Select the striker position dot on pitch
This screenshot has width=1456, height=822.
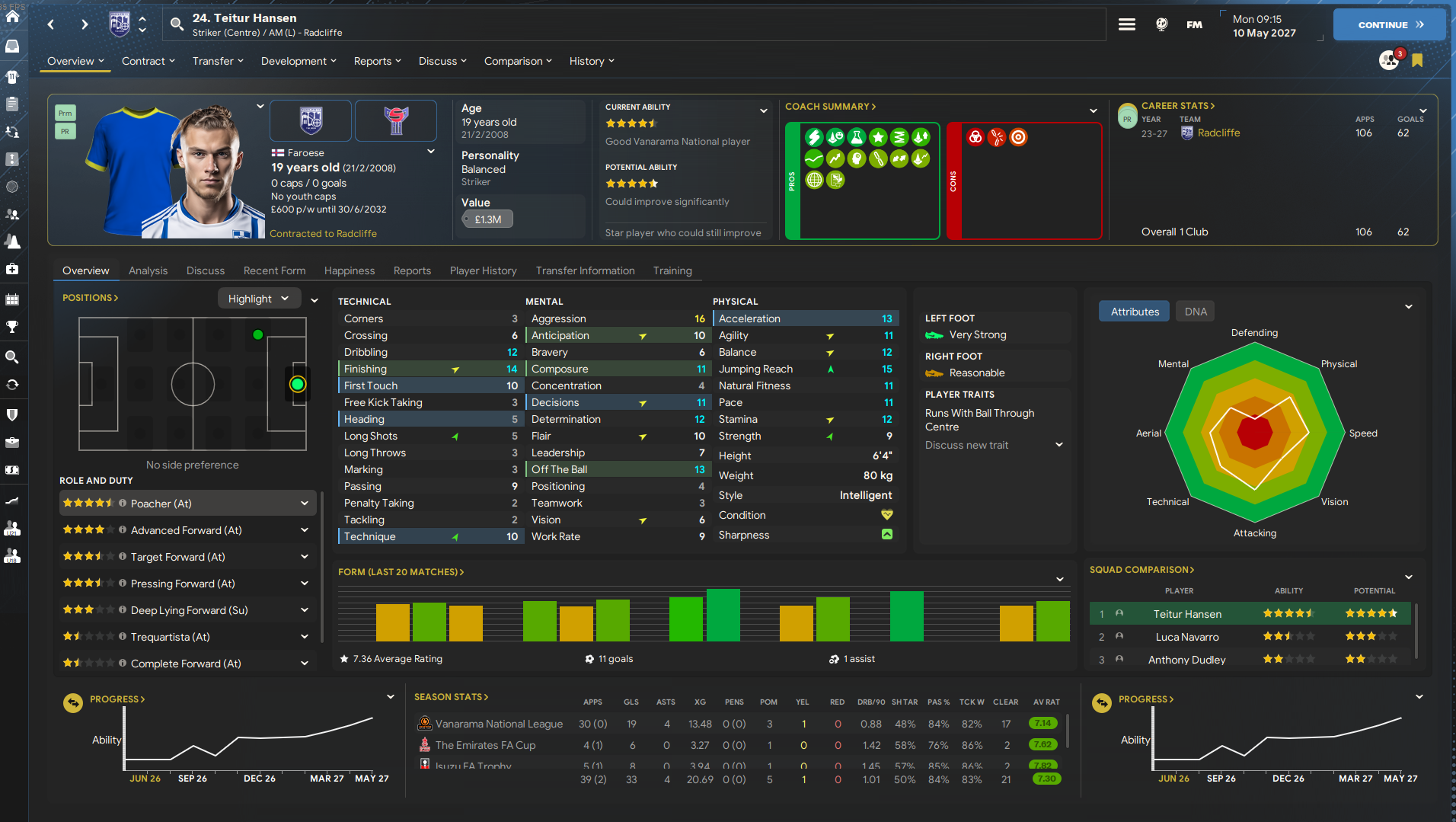coord(298,385)
